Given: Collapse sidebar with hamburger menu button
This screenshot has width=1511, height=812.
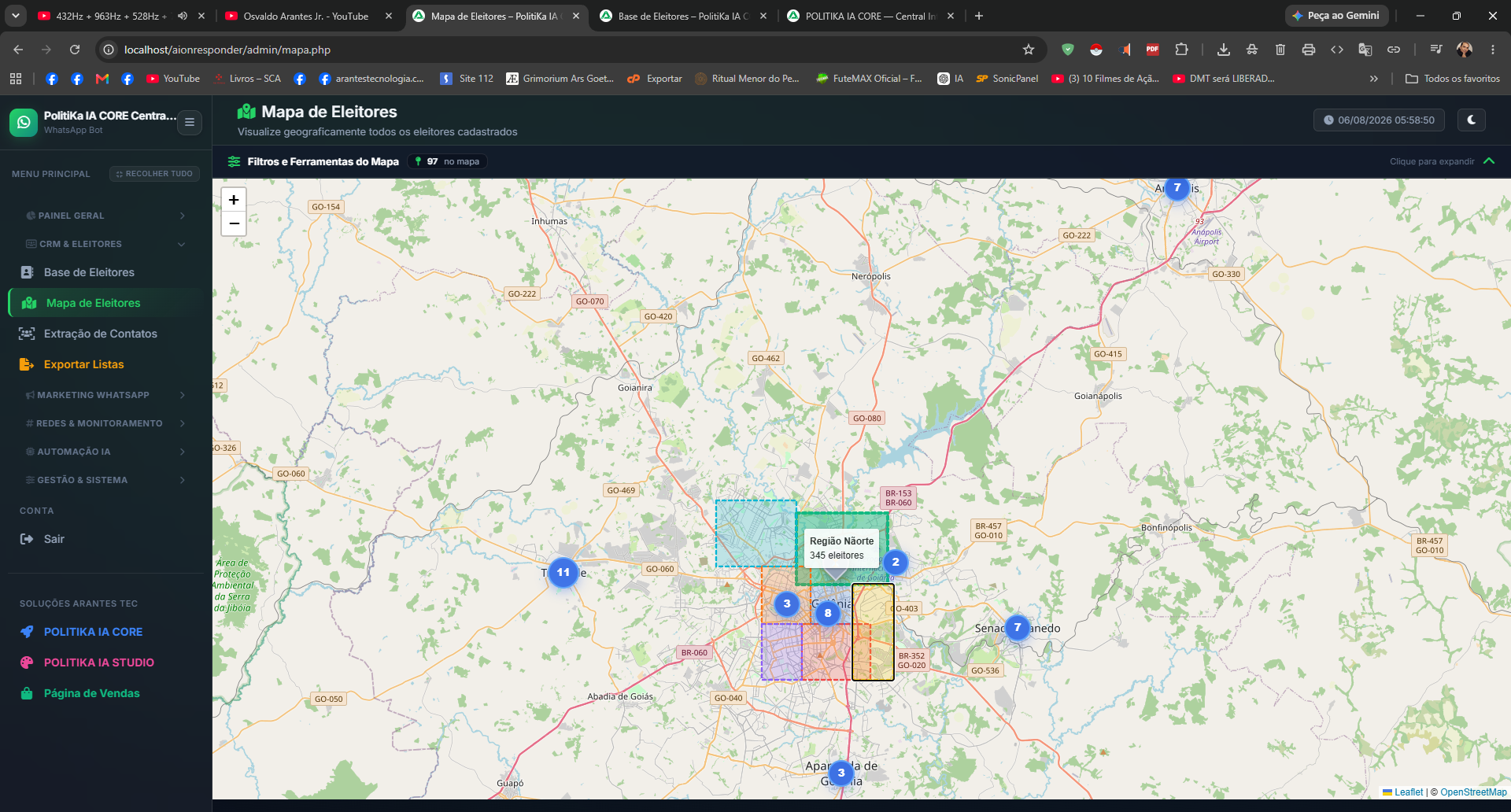Looking at the screenshot, I should (190, 122).
